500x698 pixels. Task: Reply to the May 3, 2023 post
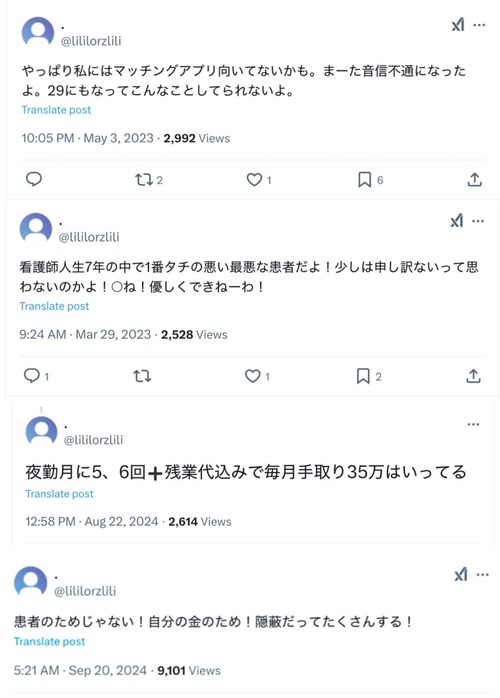tap(34, 179)
